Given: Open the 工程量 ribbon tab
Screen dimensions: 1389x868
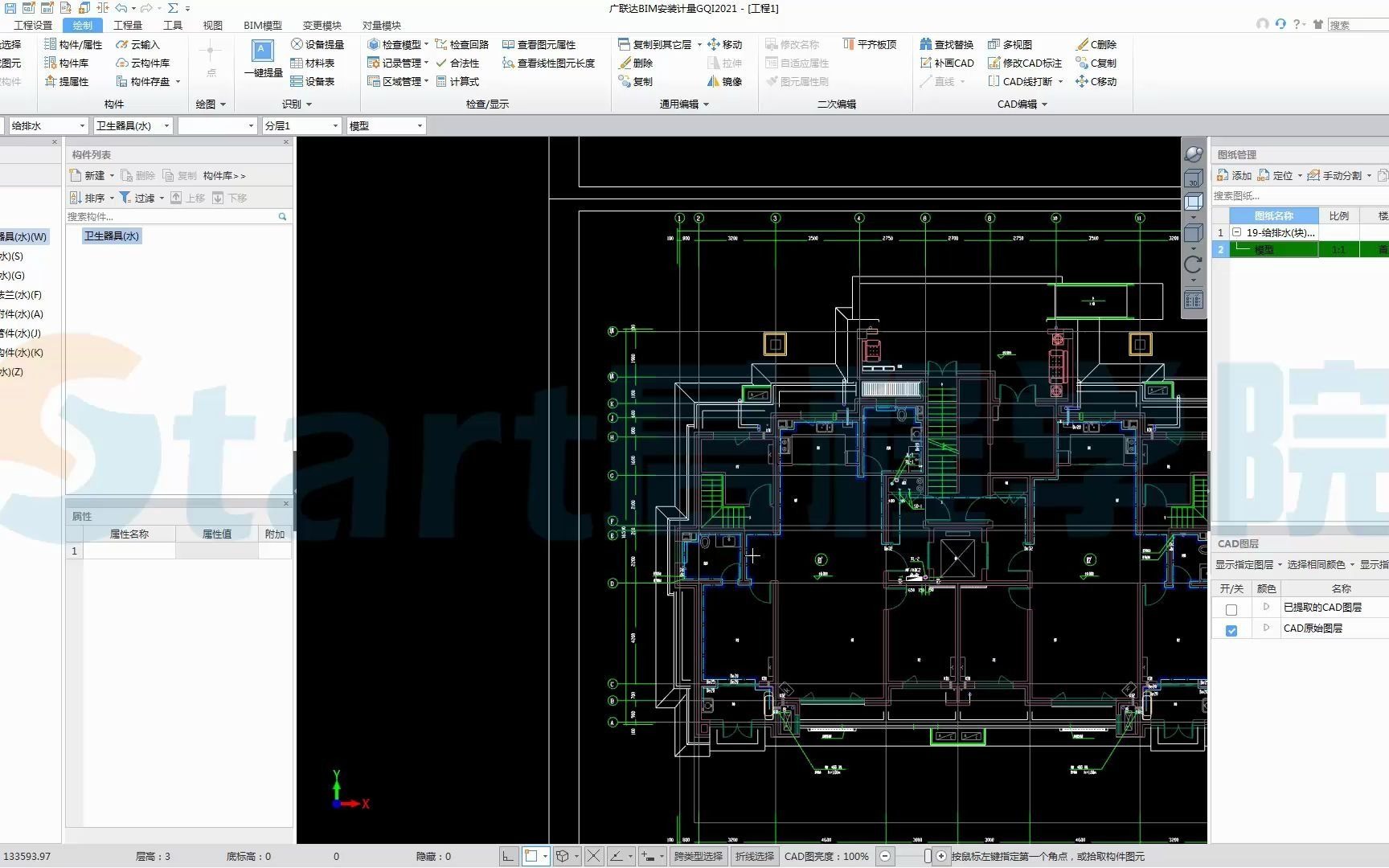Looking at the screenshot, I should pos(128,26).
